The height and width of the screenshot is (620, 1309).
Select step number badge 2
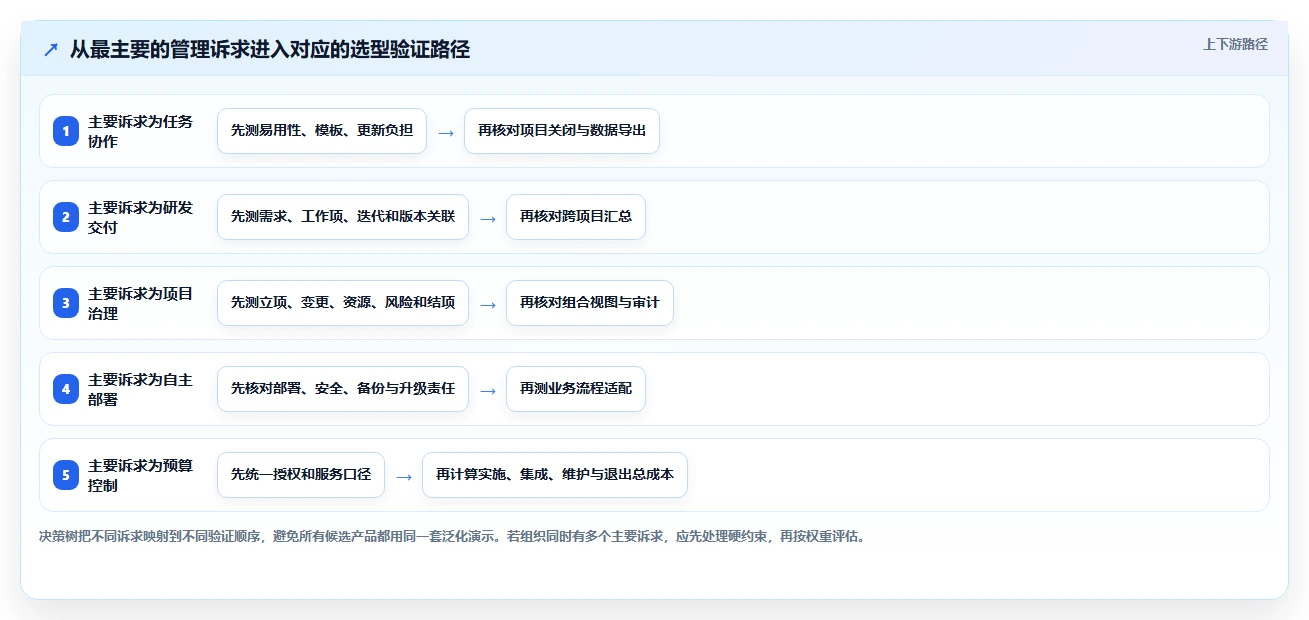66,217
